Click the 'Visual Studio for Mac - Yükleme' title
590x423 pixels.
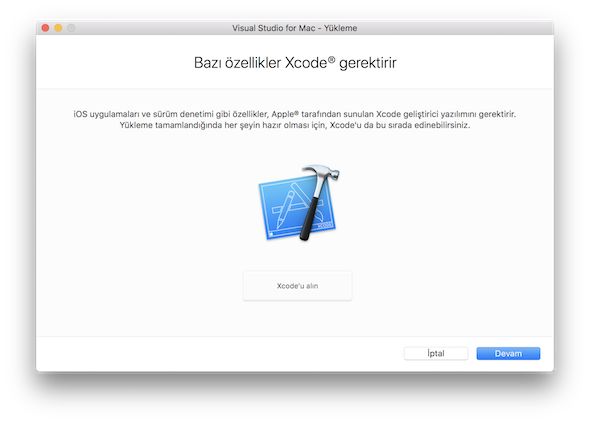tap(295, 28)
